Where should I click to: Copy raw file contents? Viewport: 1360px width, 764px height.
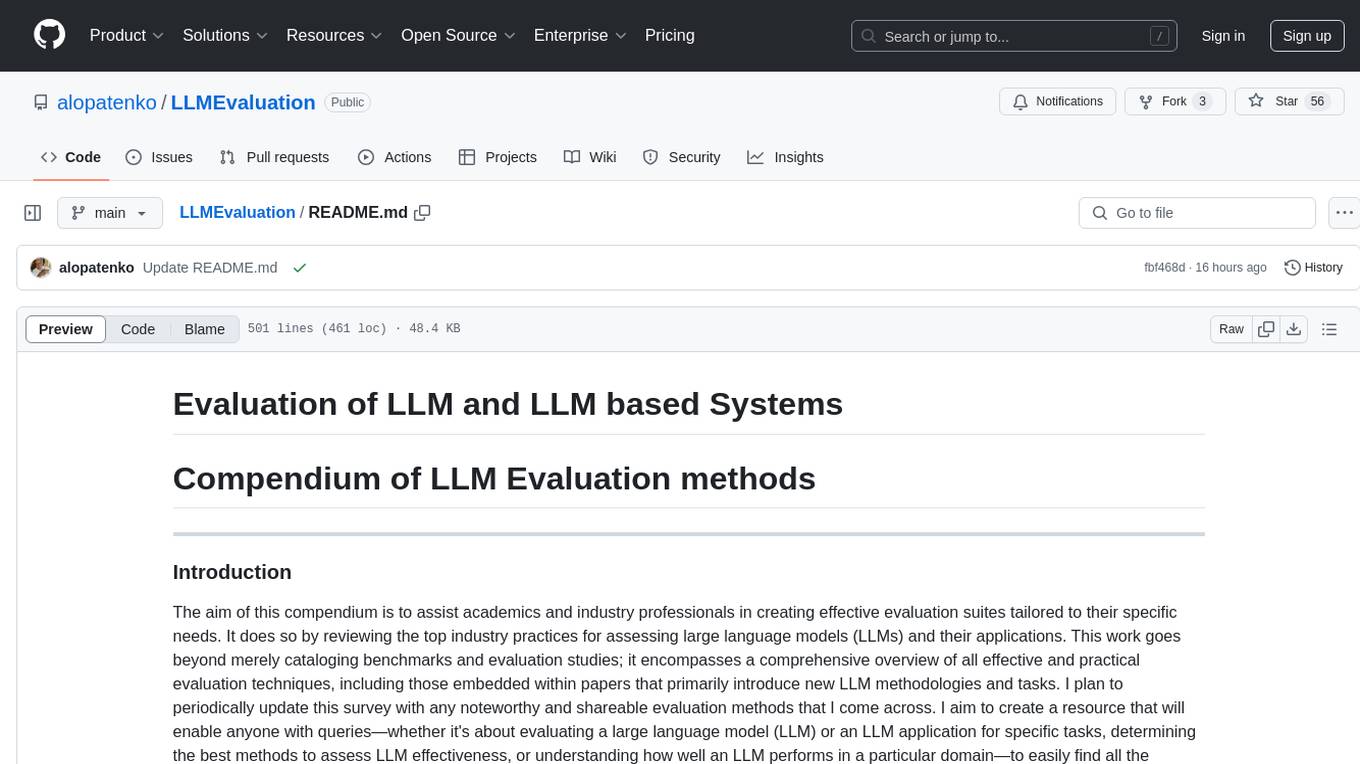tap(1266, 329)
